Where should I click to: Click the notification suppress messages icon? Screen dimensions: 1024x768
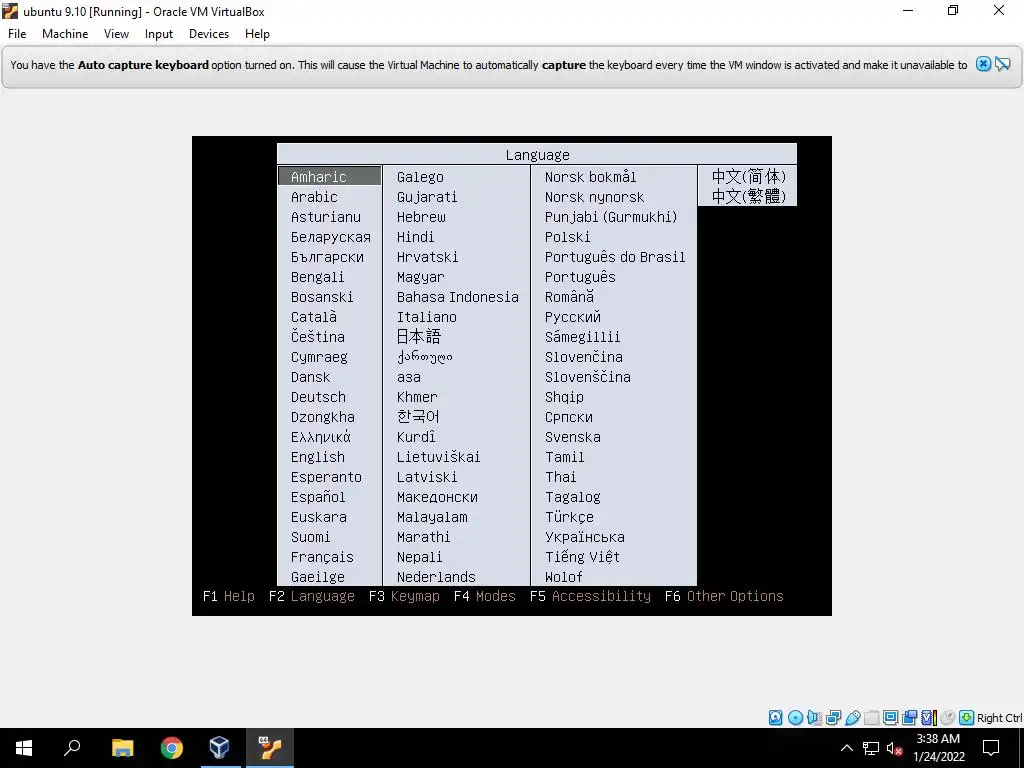click(x=1002, y=64)
